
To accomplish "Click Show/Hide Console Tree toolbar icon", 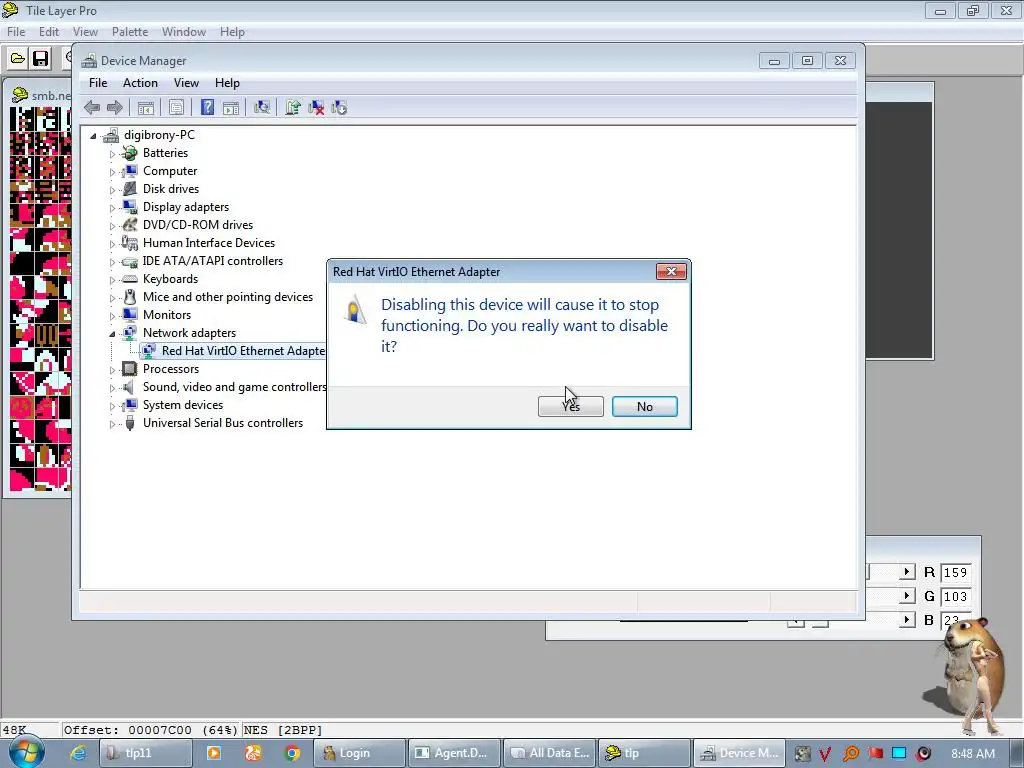I will pyautogui.click(x=146, y=107).
